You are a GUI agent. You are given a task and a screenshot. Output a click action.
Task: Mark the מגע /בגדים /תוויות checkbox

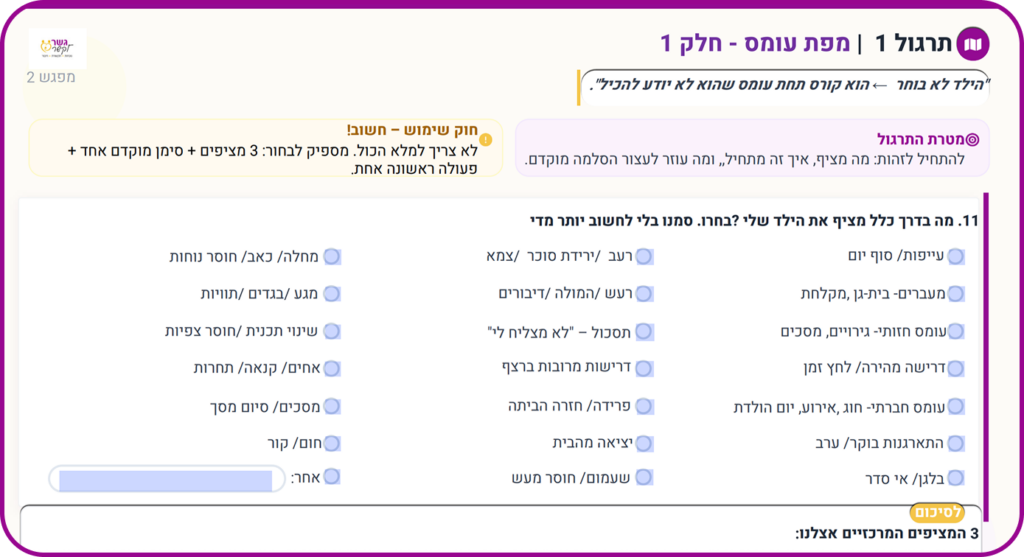tap(332, 294)
